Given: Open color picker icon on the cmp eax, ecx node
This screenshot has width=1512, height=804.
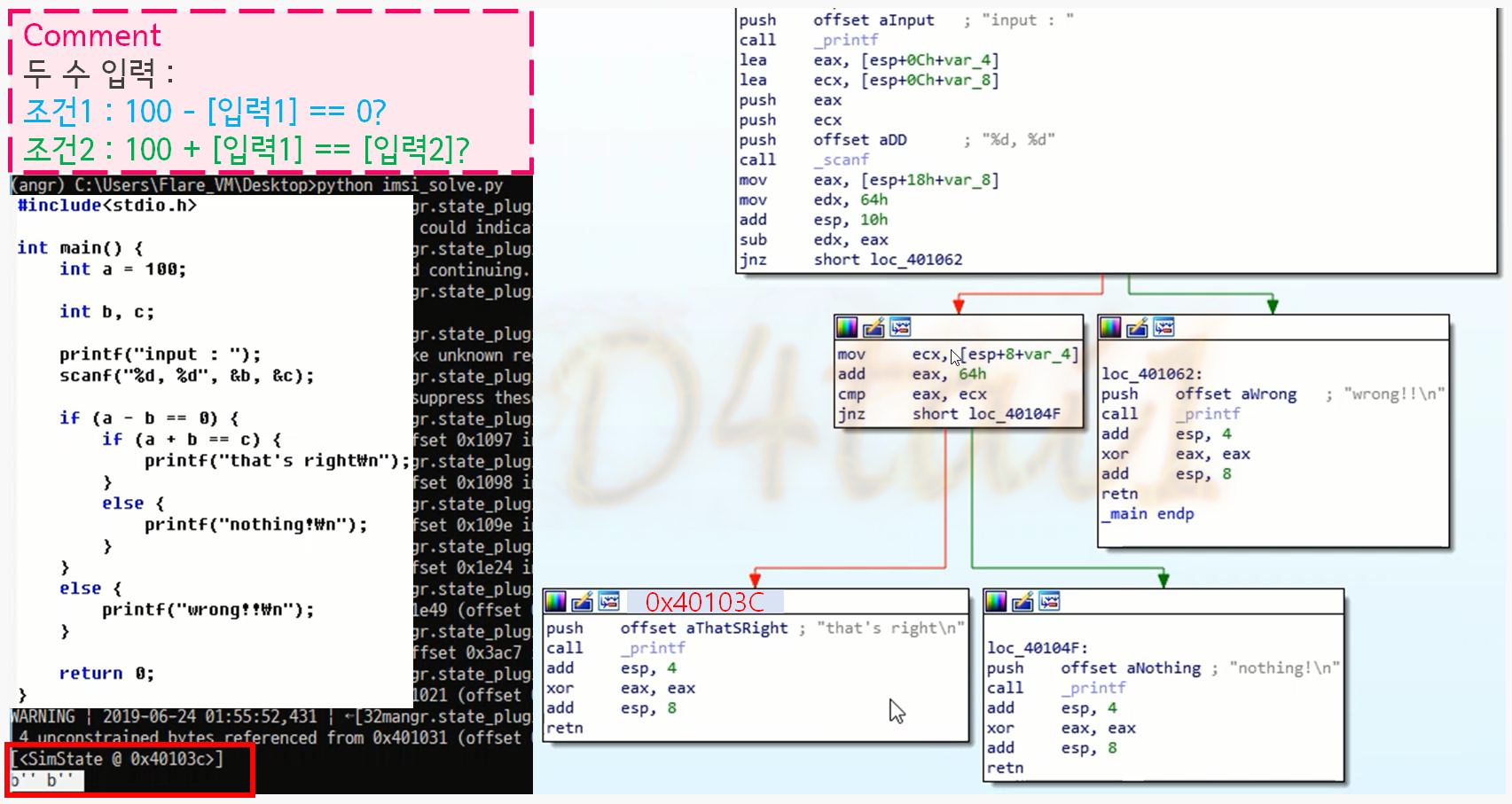Looking at the screenshot, I should (848, 328).
